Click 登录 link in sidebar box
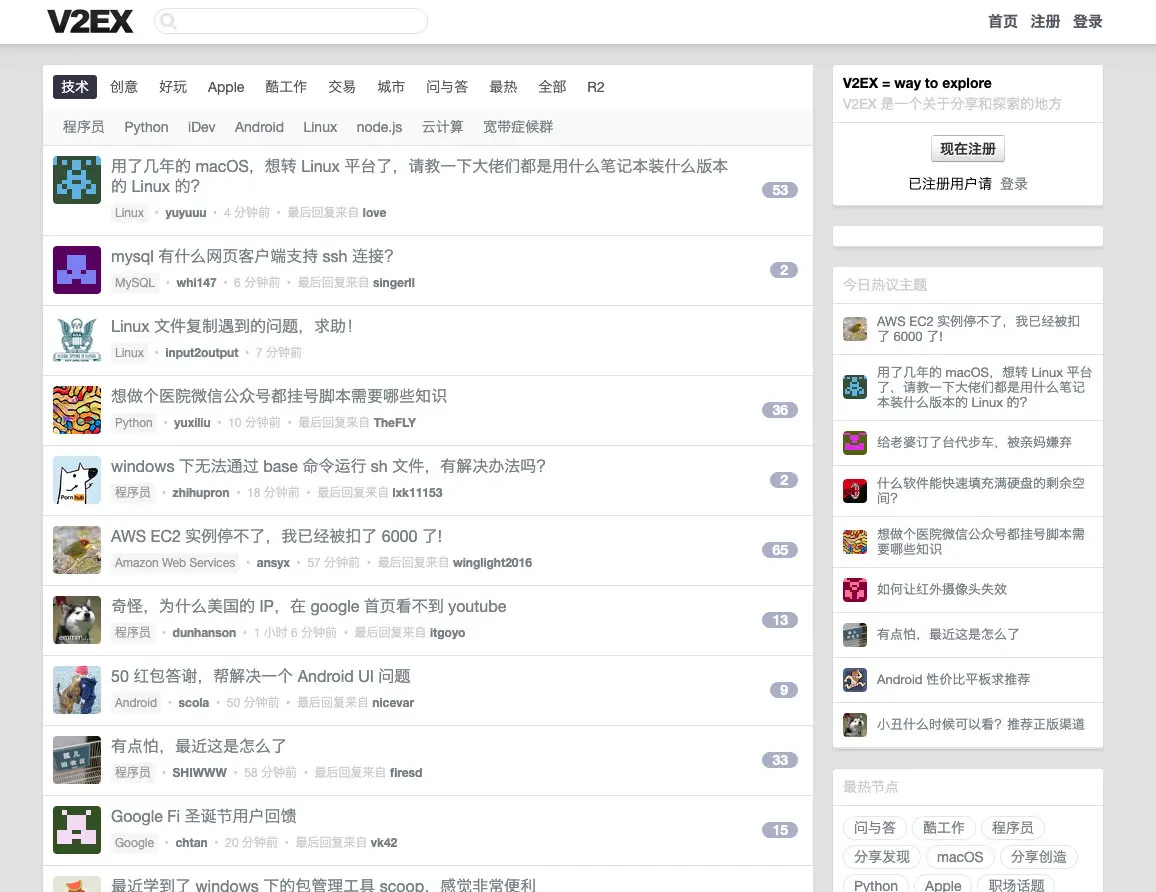 [1014, 184]
